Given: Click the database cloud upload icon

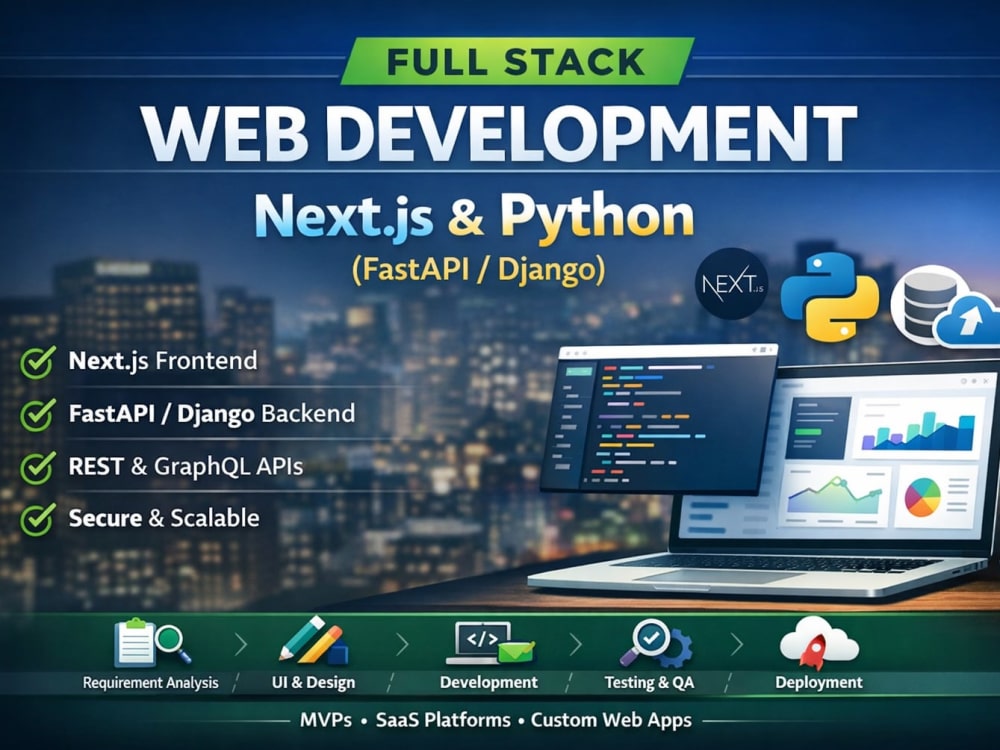Looking at the screenshot, I should point(945,306).
